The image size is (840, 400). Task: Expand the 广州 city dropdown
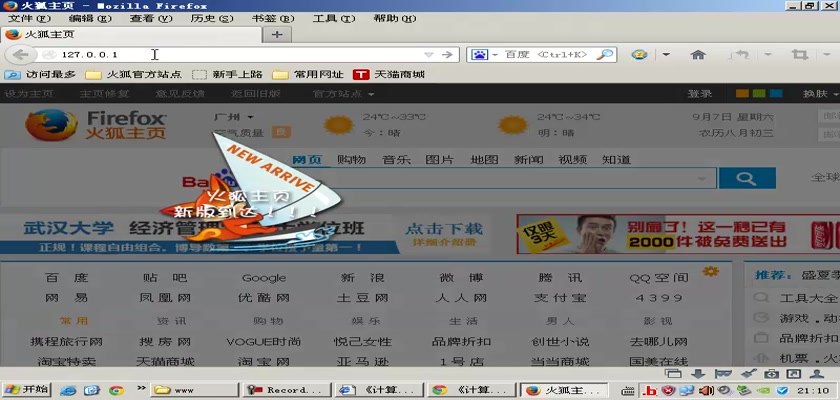tap(250, 117)
